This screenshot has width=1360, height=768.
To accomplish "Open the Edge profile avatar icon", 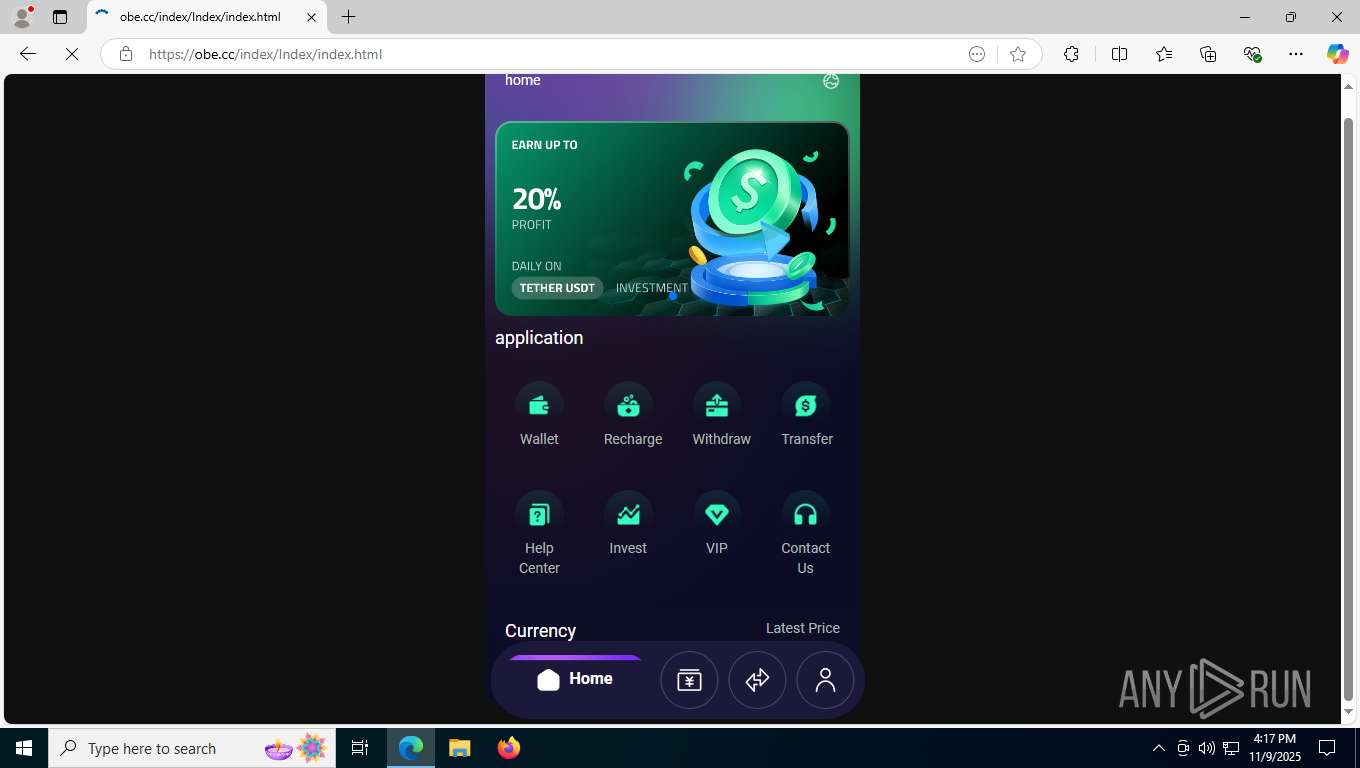I will tap(22, 17).
